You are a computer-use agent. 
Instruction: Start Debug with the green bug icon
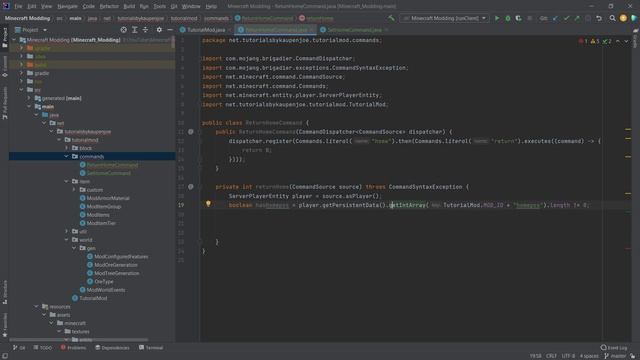point(508,18)
